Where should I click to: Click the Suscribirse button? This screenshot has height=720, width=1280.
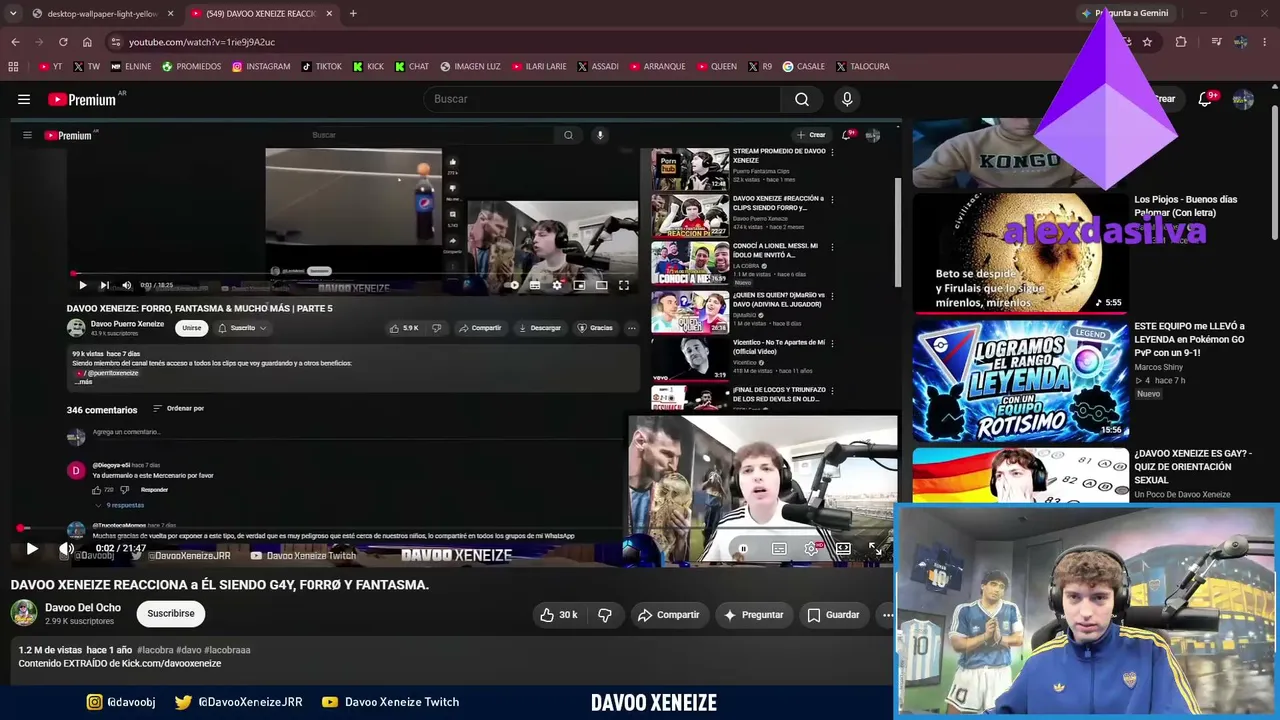tap(171, 613)
